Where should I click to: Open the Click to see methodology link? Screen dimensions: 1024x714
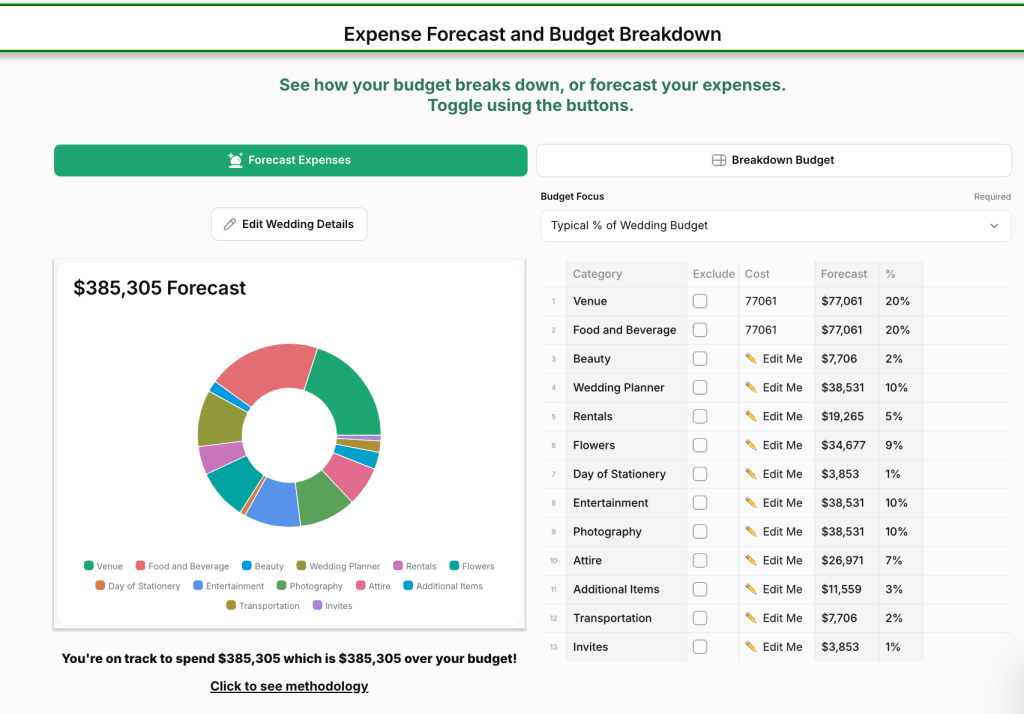[x=289, y=686]
